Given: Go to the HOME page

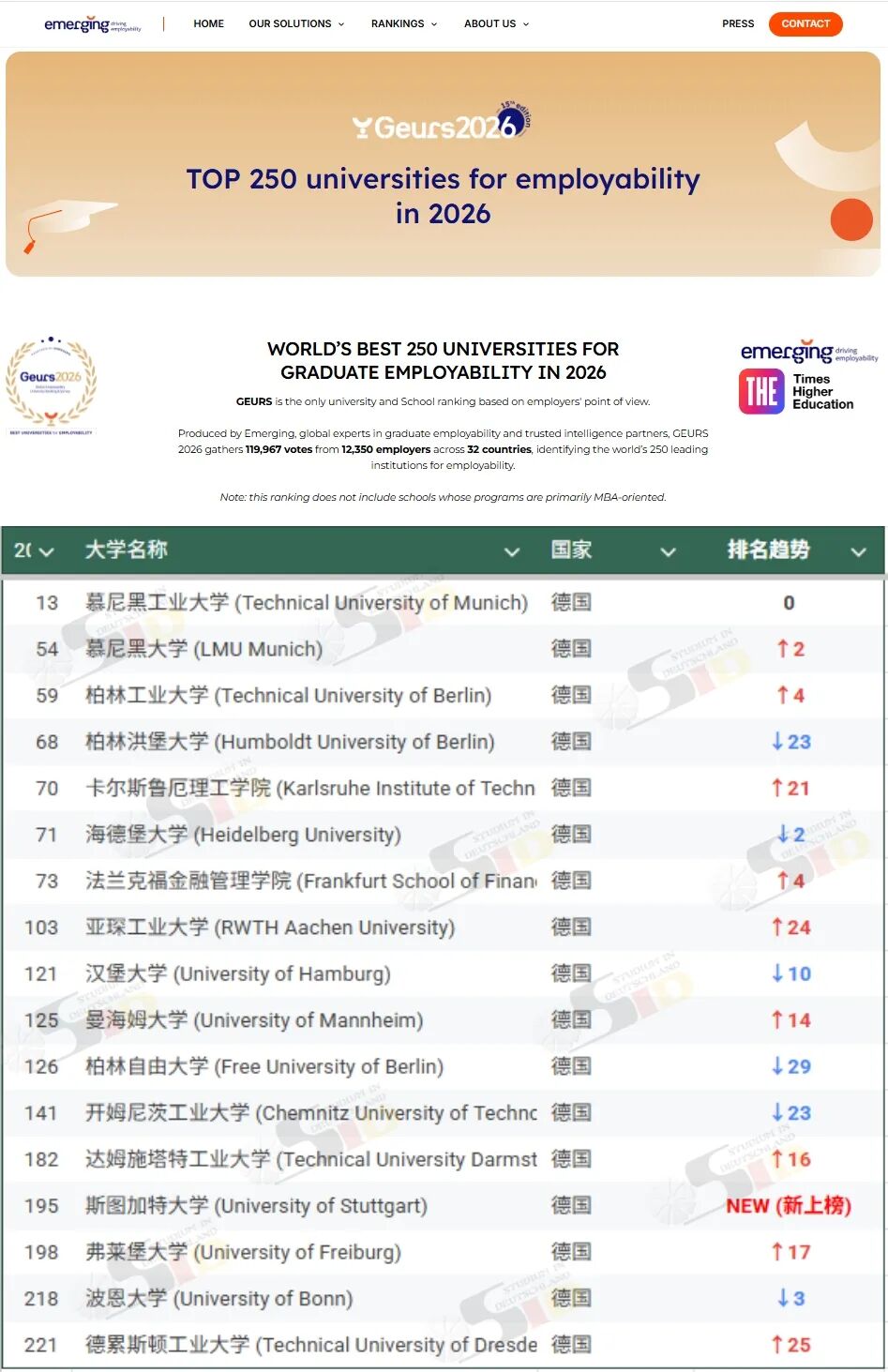Looking at the screenshot, I should (x=208, y=23).
